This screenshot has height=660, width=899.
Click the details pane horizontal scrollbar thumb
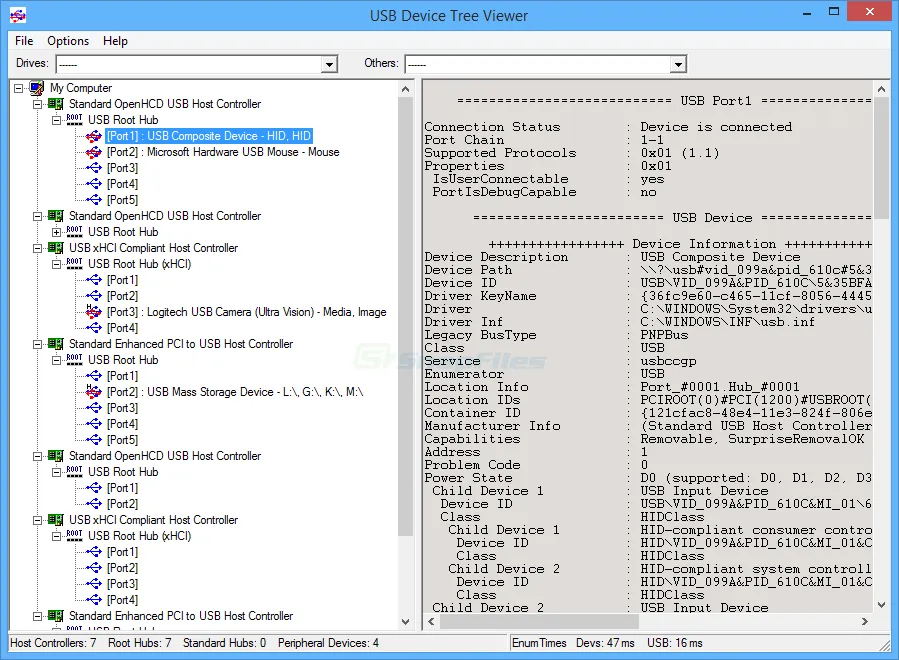point(539,622)
